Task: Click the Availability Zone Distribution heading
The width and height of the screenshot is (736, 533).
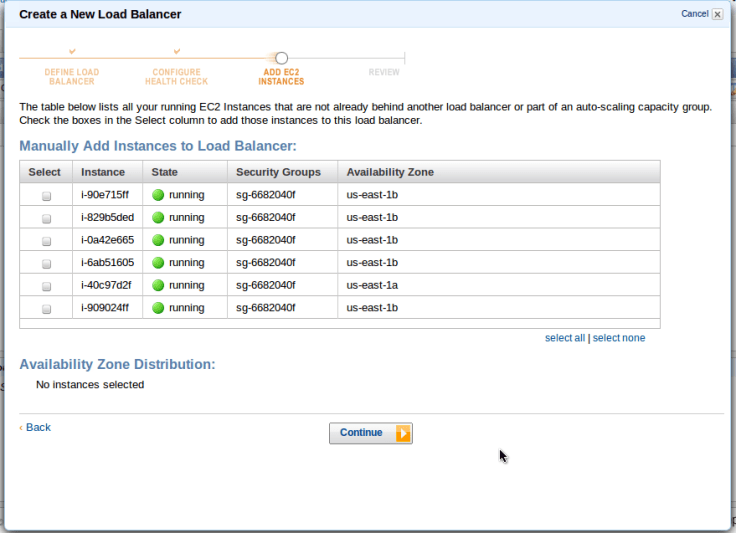Action: (x=117, y=364)
